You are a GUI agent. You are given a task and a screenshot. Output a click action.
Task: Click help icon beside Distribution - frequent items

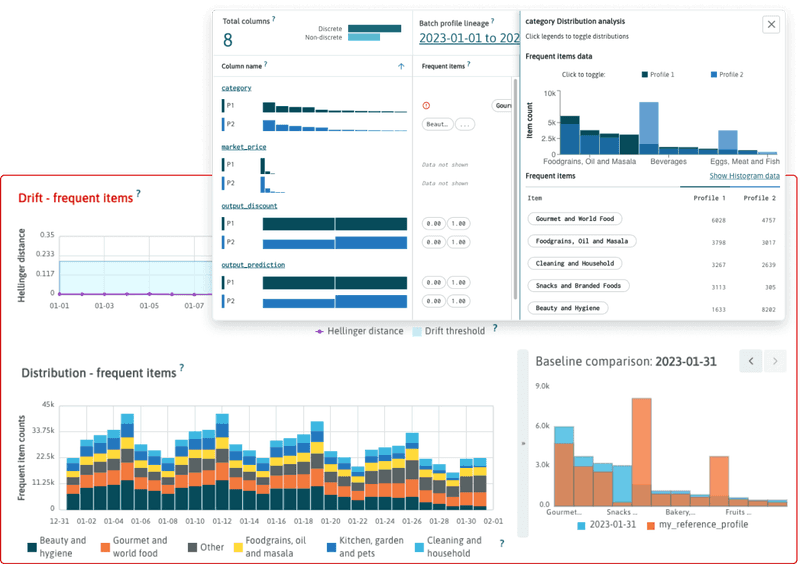pos(183,368)
